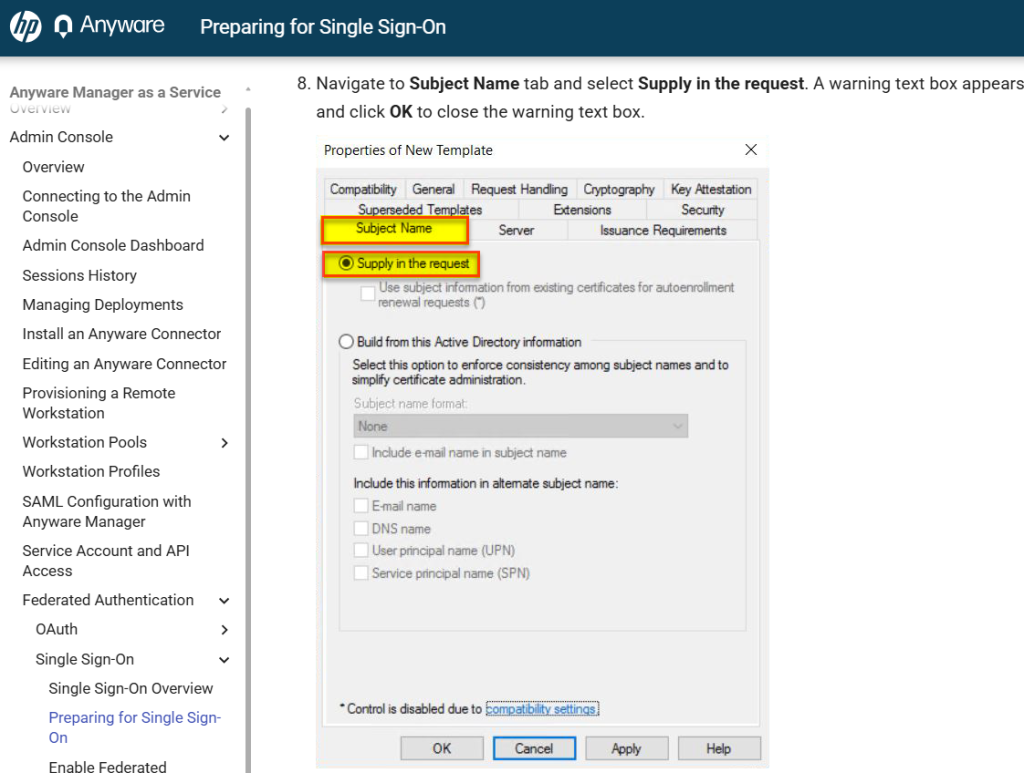Screen dimensions: 1024x773
Task: Switch to the Cryptography tab
Action: (619, 189)
